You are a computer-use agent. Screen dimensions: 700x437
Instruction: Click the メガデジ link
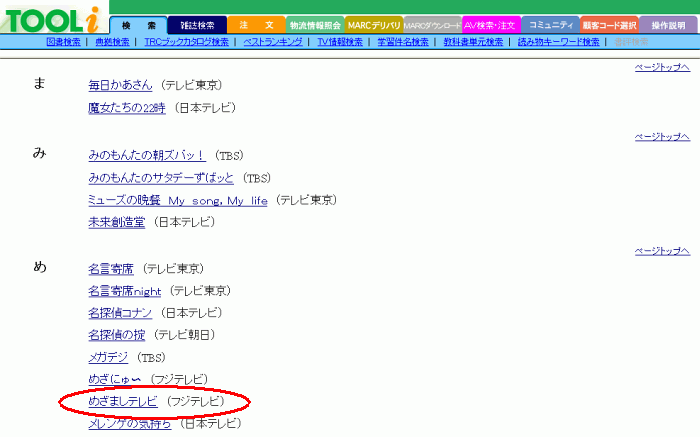[108, 358]
